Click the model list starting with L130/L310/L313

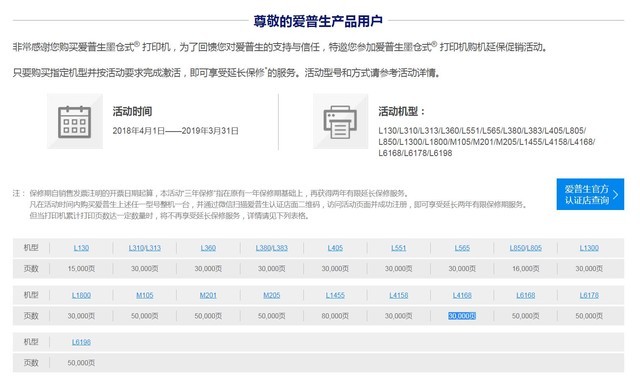point(487,142)
